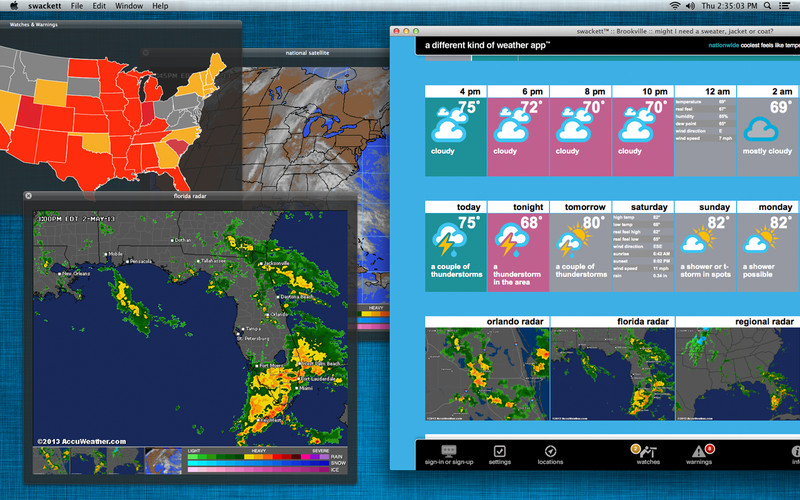Click the 2 am mostly cloudy icon
This screenshot has height=500, width=800.
click(761, 129)
